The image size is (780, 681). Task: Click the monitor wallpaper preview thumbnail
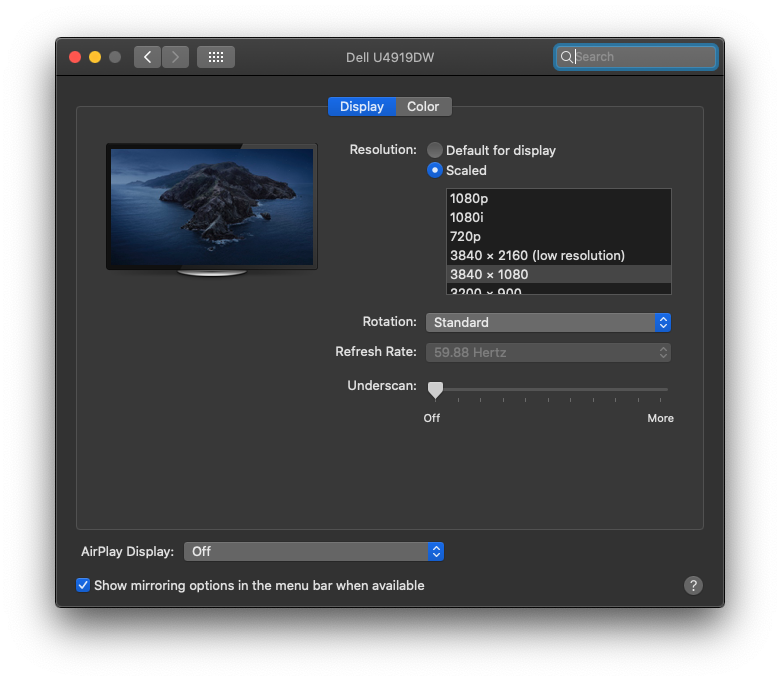pos(212,207)
